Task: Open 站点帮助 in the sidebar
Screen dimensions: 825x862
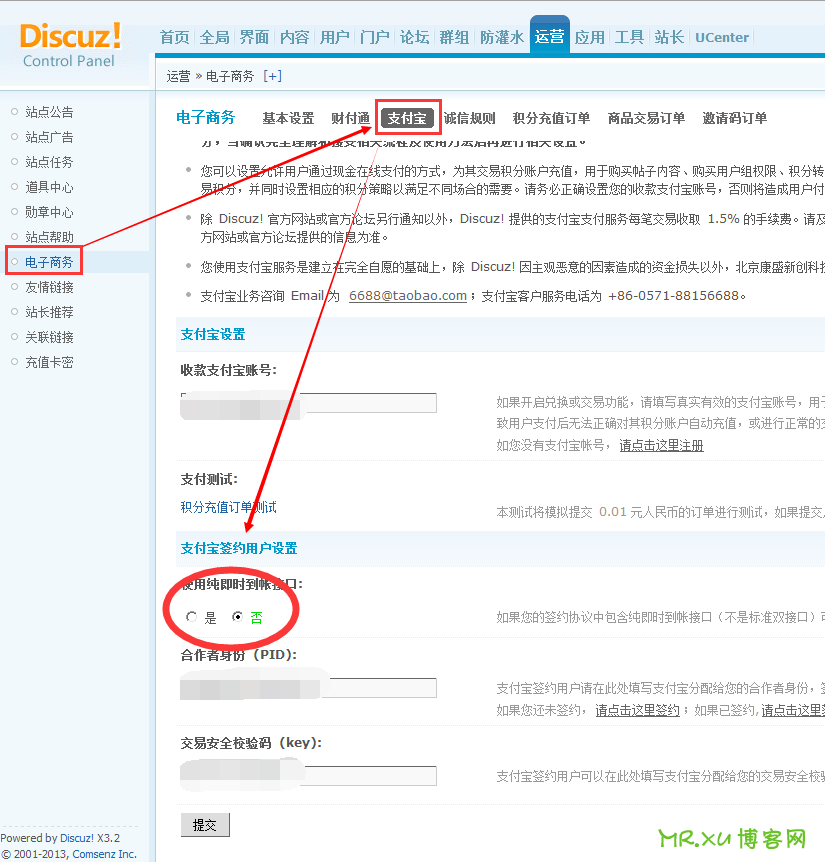Action: coord(49,237)
